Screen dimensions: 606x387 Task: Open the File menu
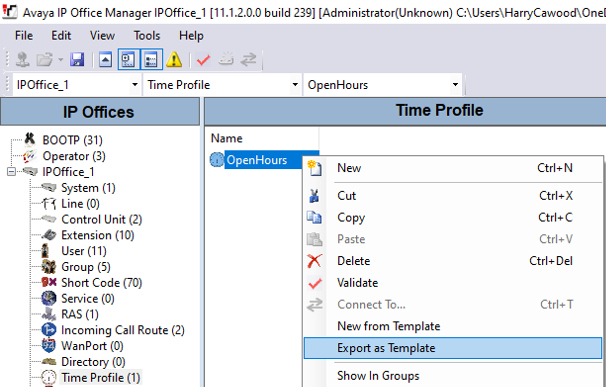point(24,36)
